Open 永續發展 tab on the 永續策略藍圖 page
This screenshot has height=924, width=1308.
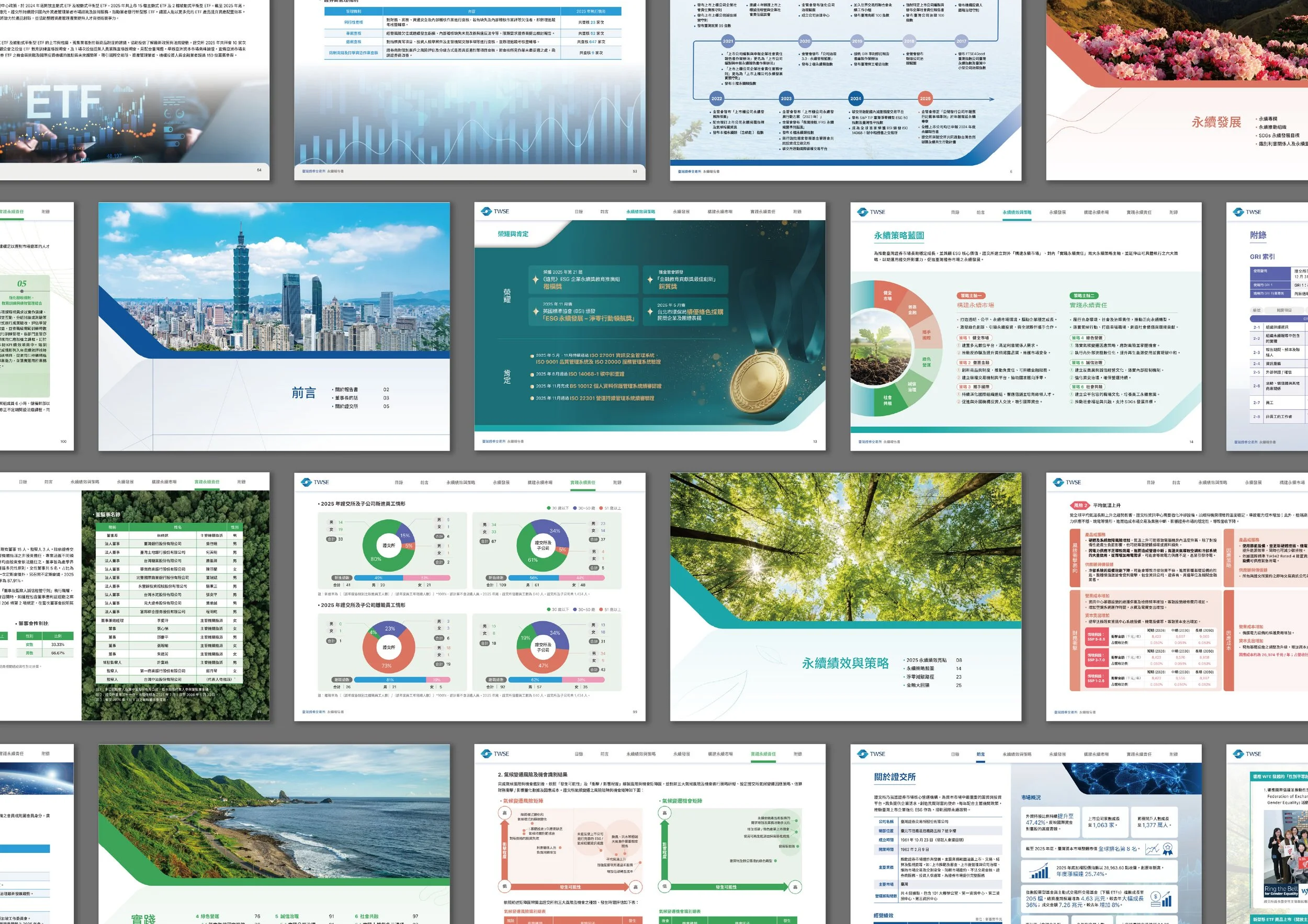pyautogui.click(x=1057, y=212)
